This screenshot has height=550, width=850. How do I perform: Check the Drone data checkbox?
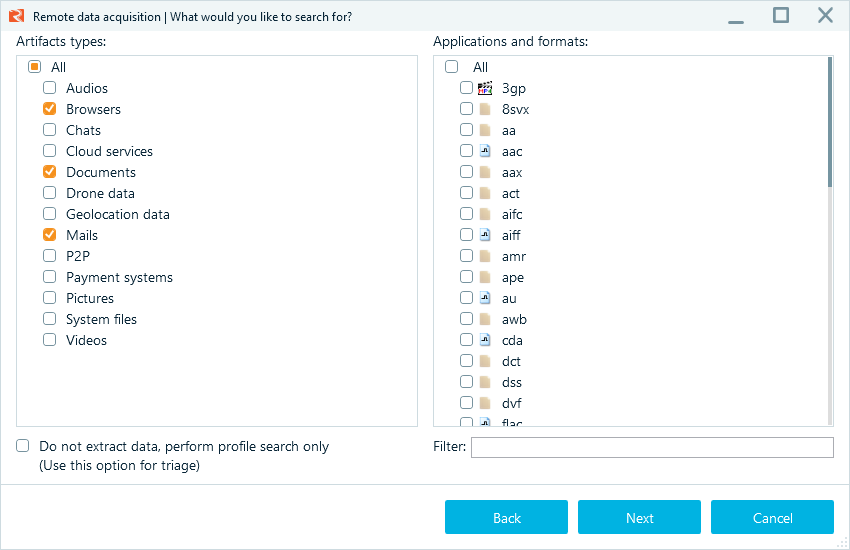pyautogui.click(x=49, y=193)
